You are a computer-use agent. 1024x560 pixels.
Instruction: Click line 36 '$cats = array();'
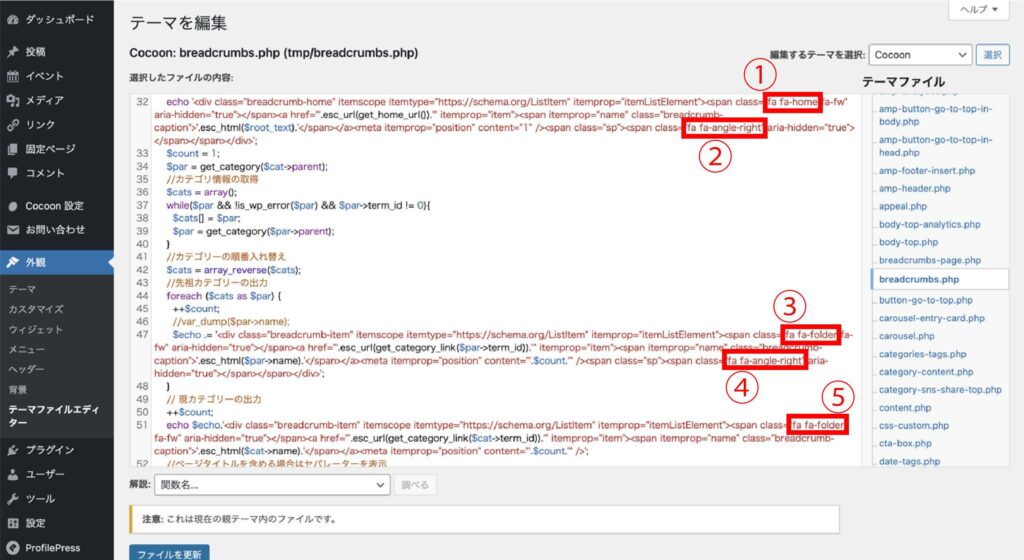point(201,192)
